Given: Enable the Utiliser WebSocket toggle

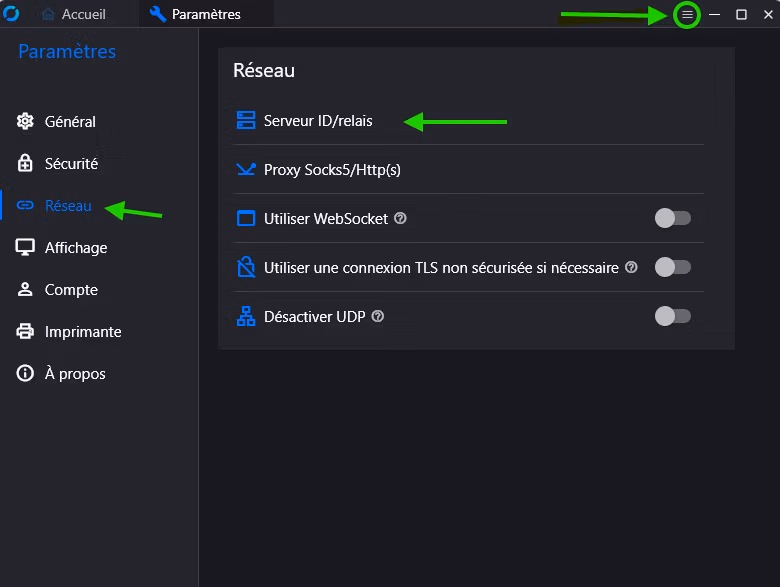Looking at the screenshot, I should (673, 218).
